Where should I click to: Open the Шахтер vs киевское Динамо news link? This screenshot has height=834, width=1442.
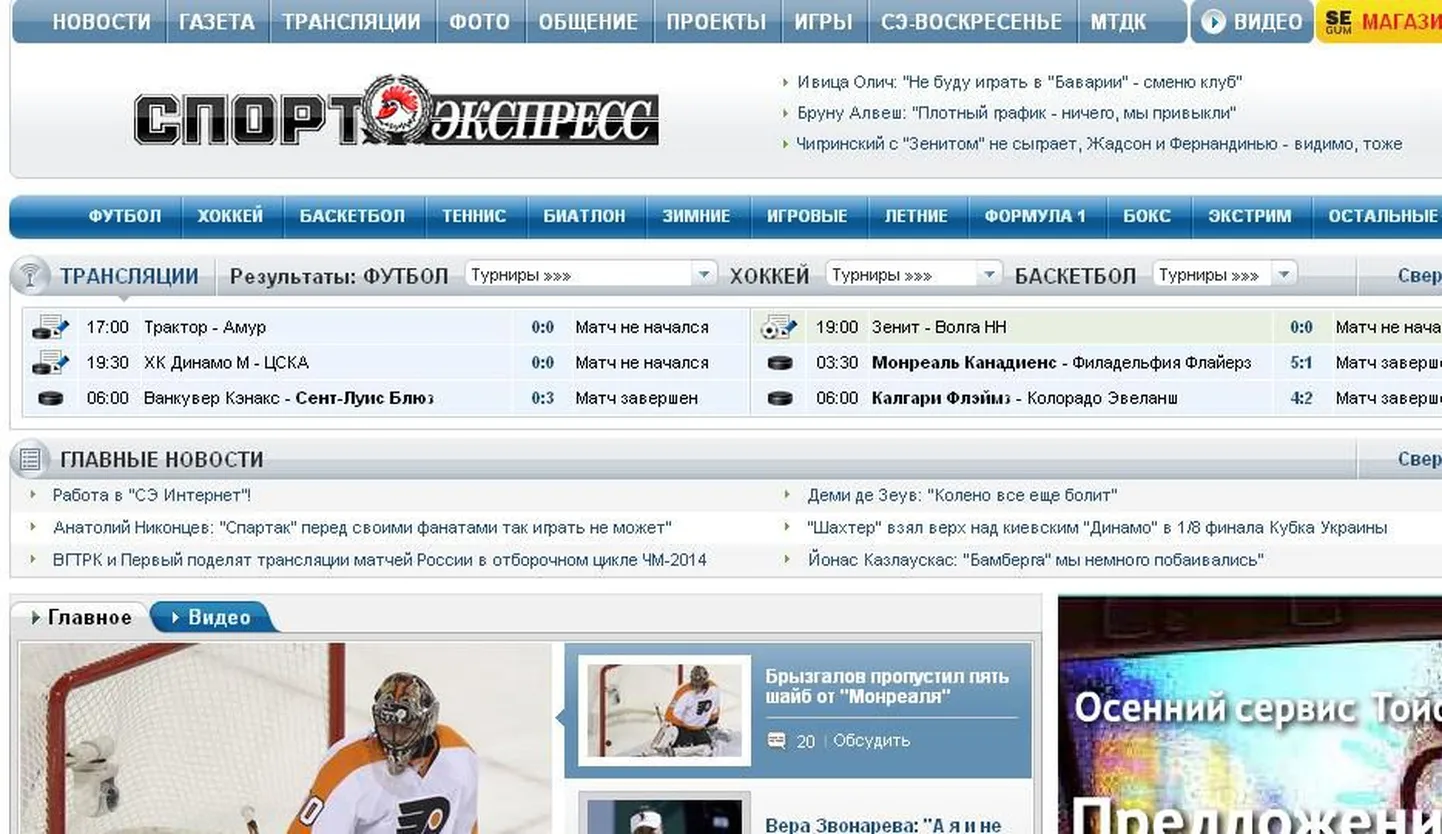(x=1097, y=527)
